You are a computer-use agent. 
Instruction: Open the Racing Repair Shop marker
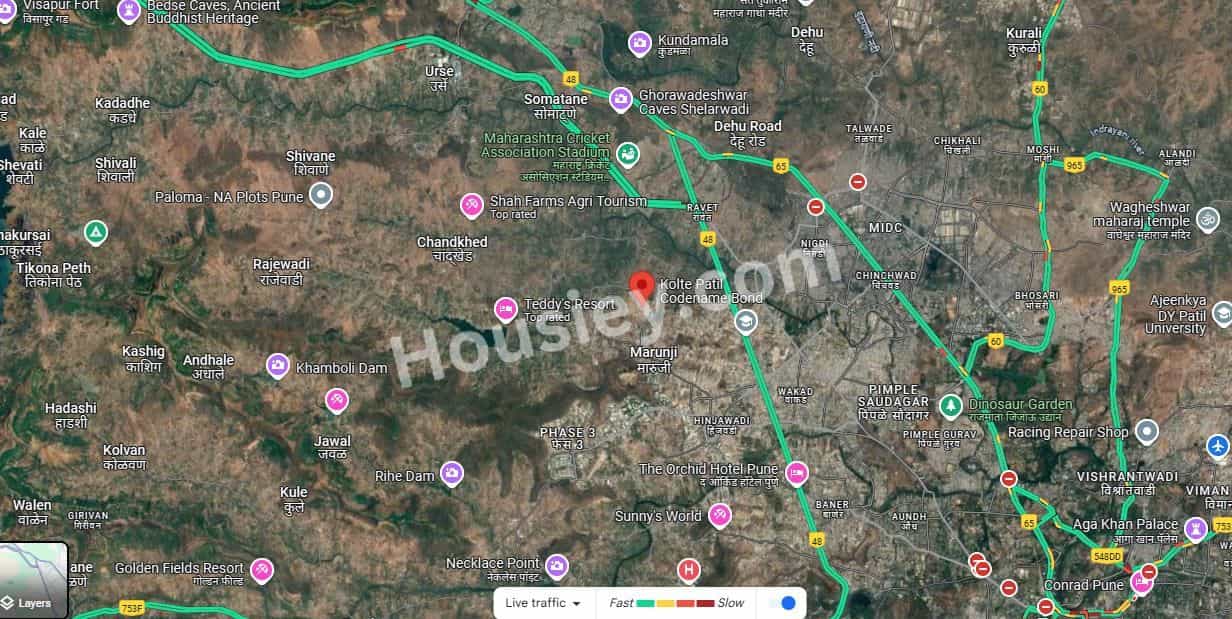tap(1148, 432)
